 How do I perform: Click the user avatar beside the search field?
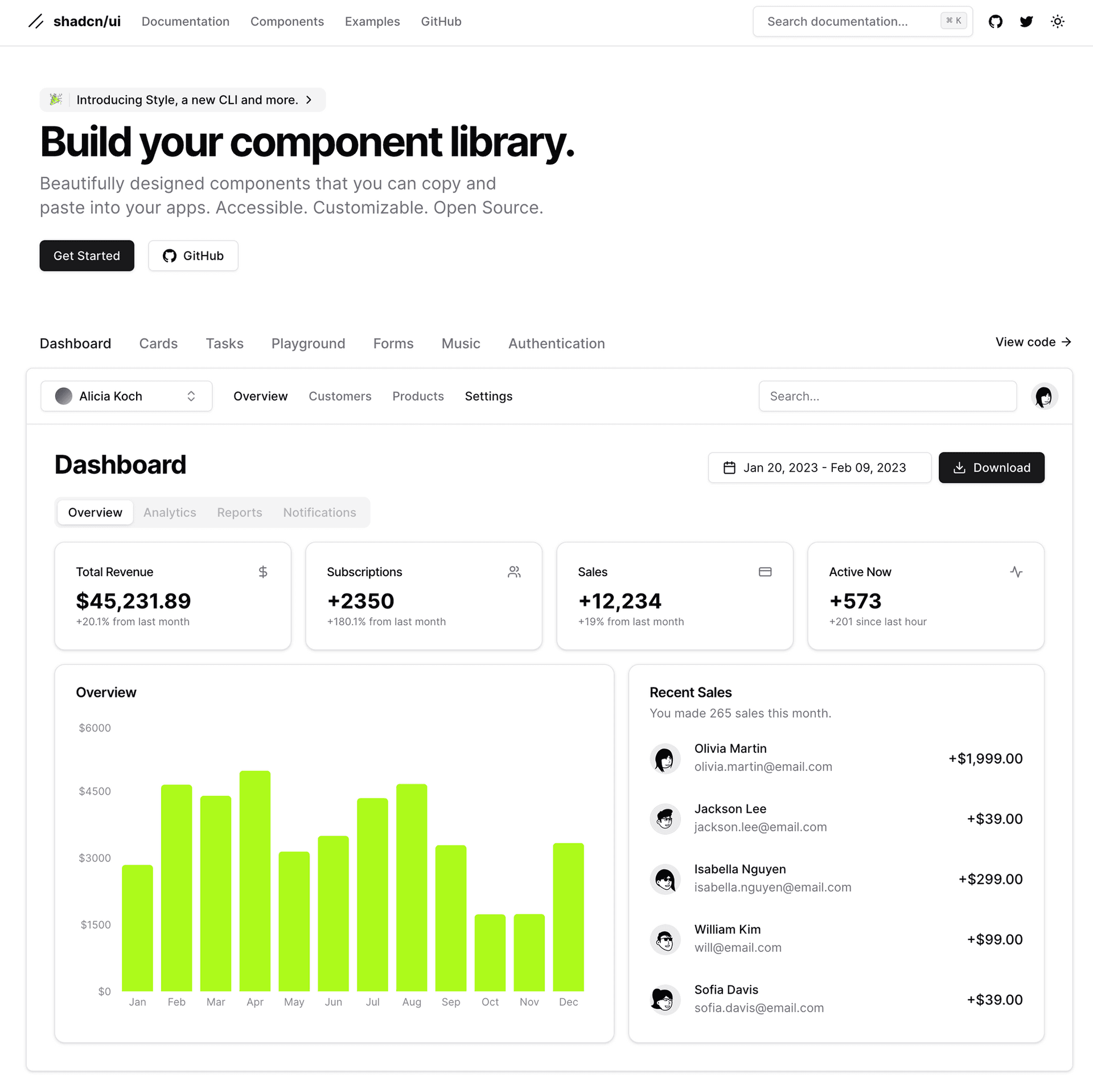(x=1044, y=396)
